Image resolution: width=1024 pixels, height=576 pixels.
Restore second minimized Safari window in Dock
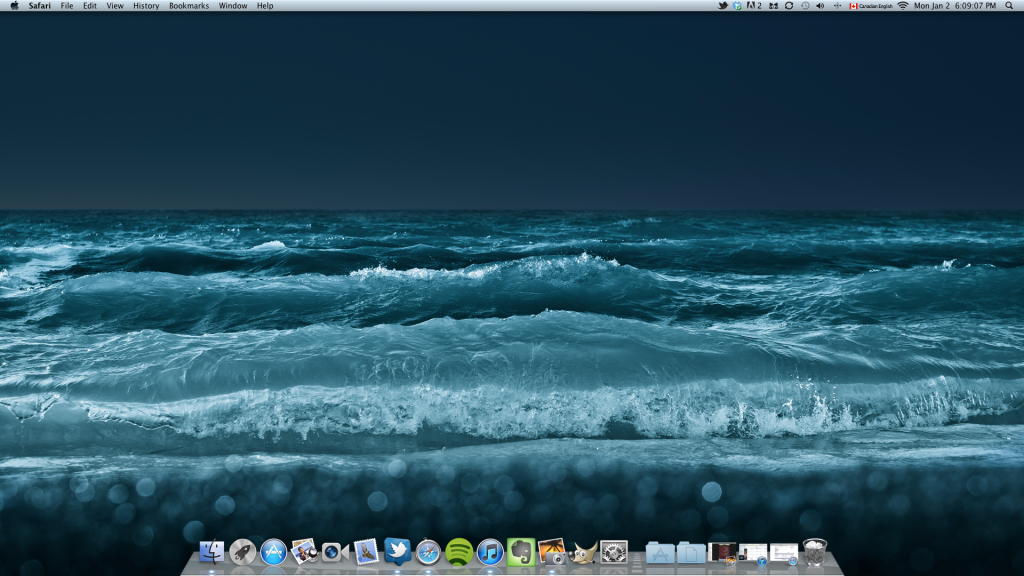pos(753,553)
